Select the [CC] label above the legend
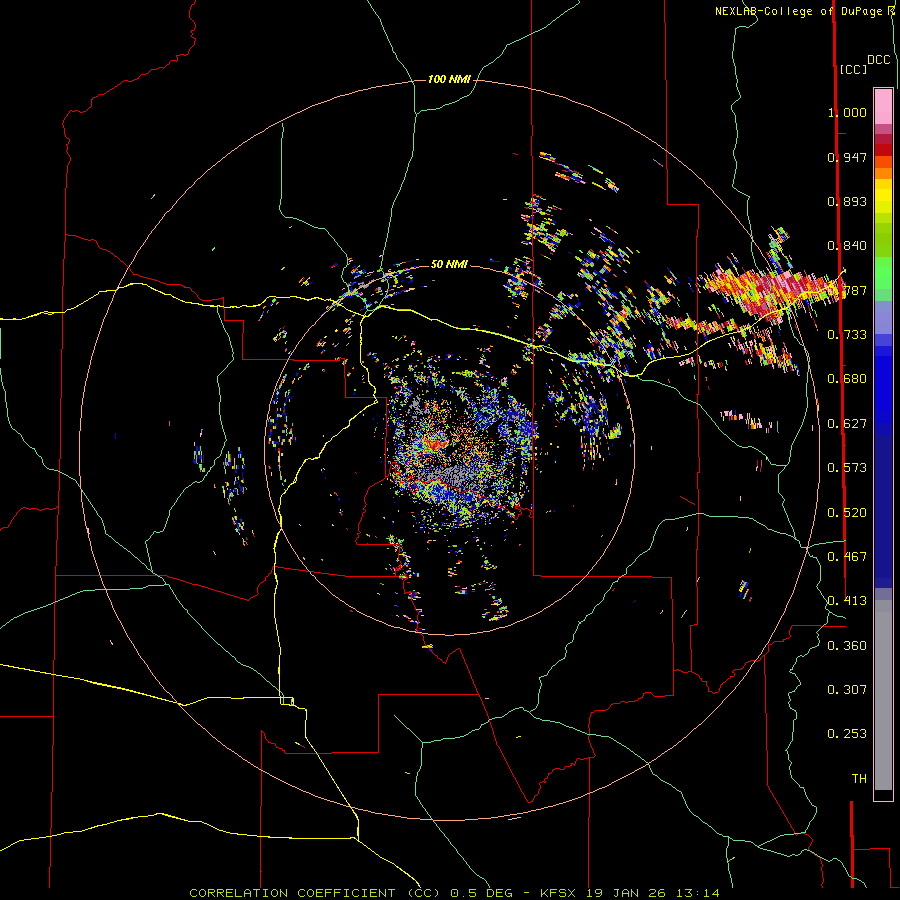Viewport: 900px width, 900px height. 853,69
